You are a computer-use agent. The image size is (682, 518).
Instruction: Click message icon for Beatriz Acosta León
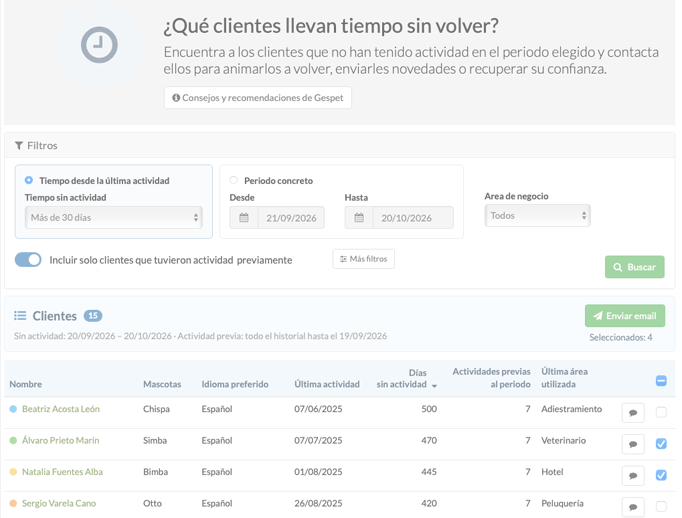(633, 412)
